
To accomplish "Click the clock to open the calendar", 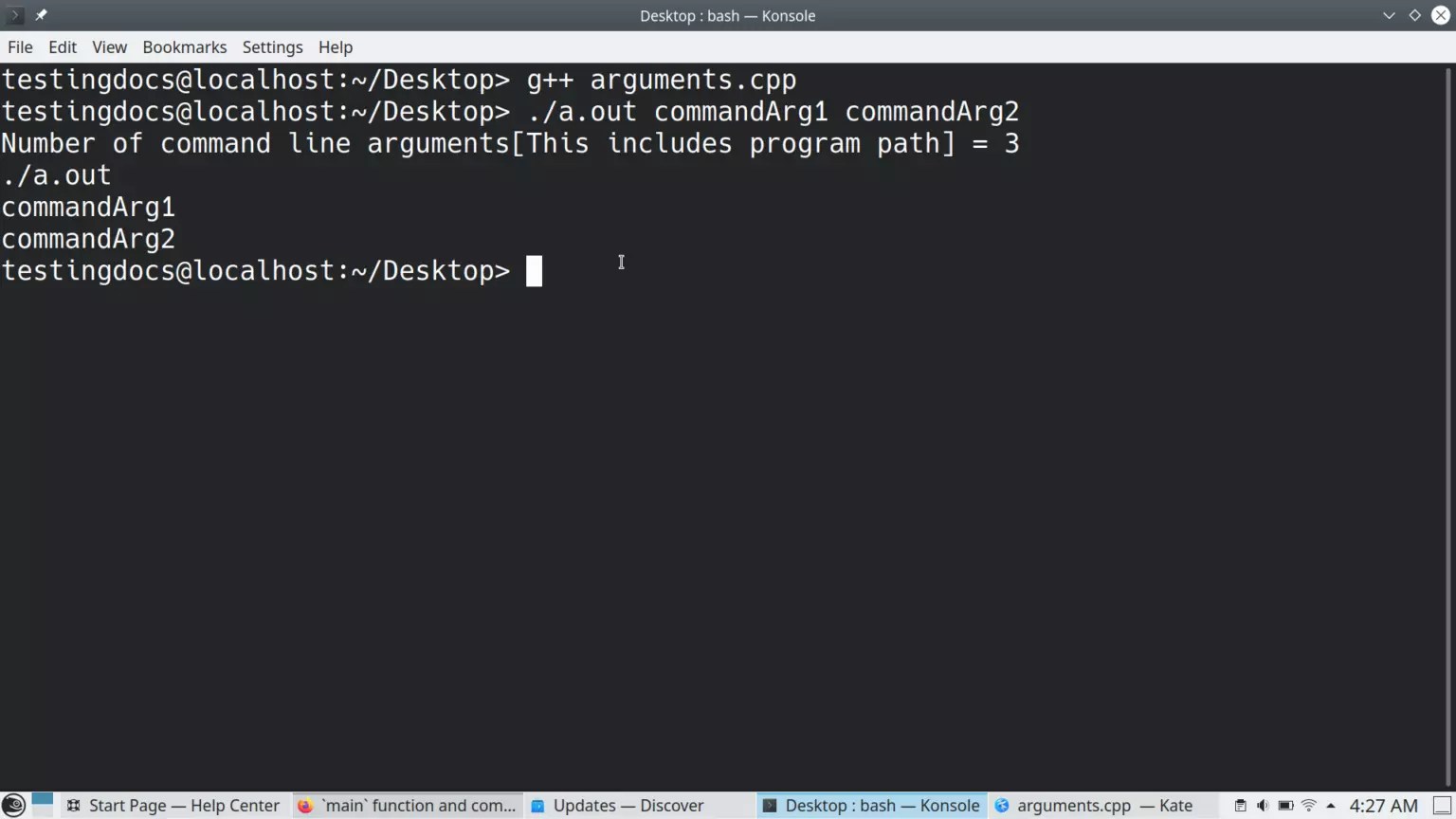I will pos(1382,805).
